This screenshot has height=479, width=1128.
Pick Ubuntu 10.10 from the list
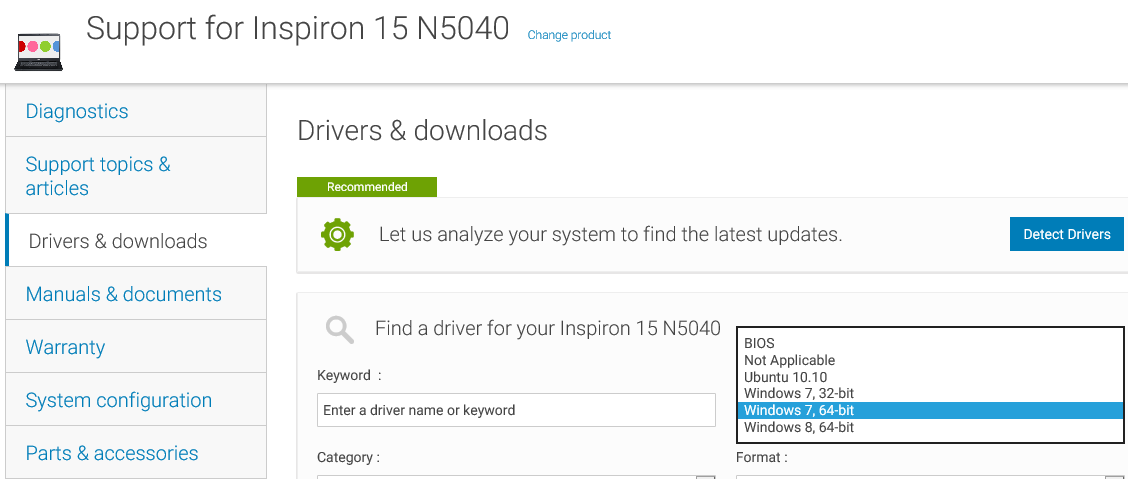[929, 377]
